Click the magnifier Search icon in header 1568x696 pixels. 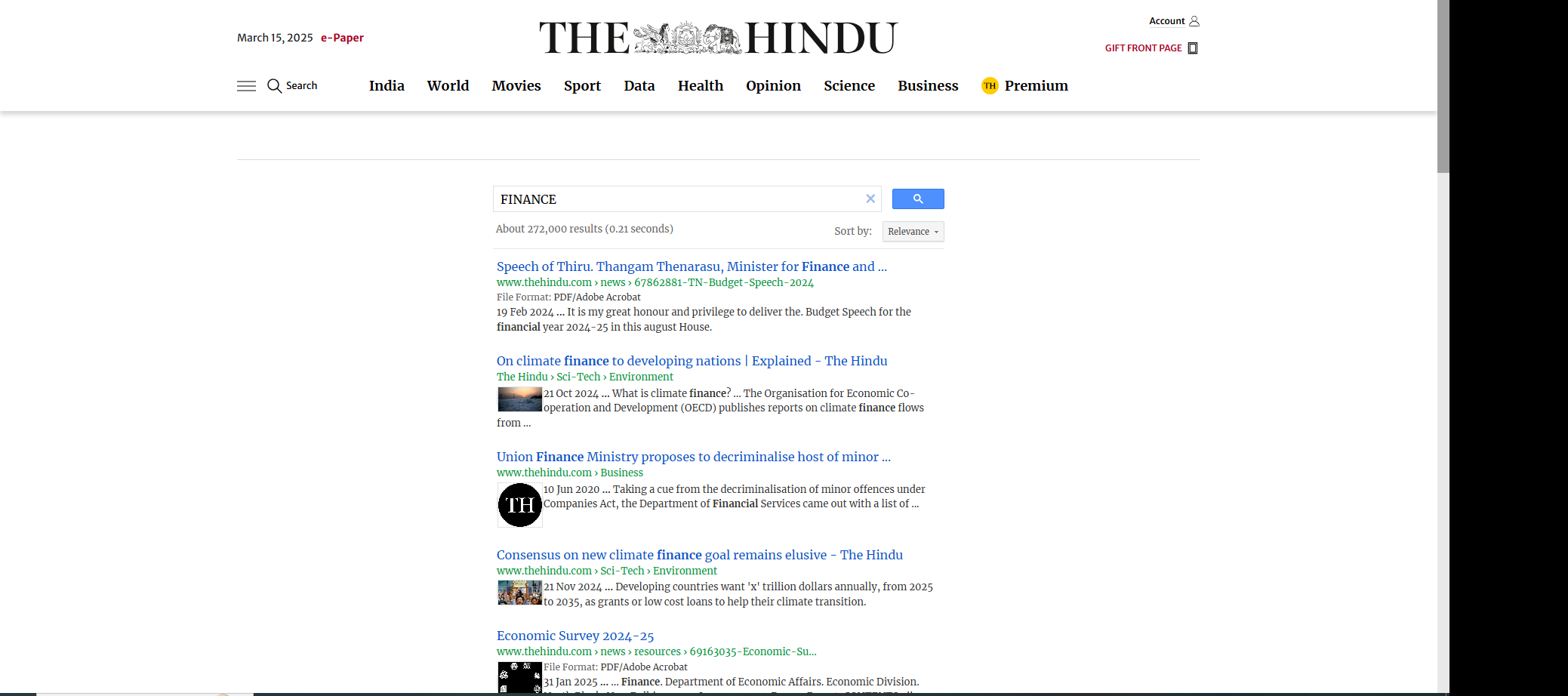click(x=275, y=86)
